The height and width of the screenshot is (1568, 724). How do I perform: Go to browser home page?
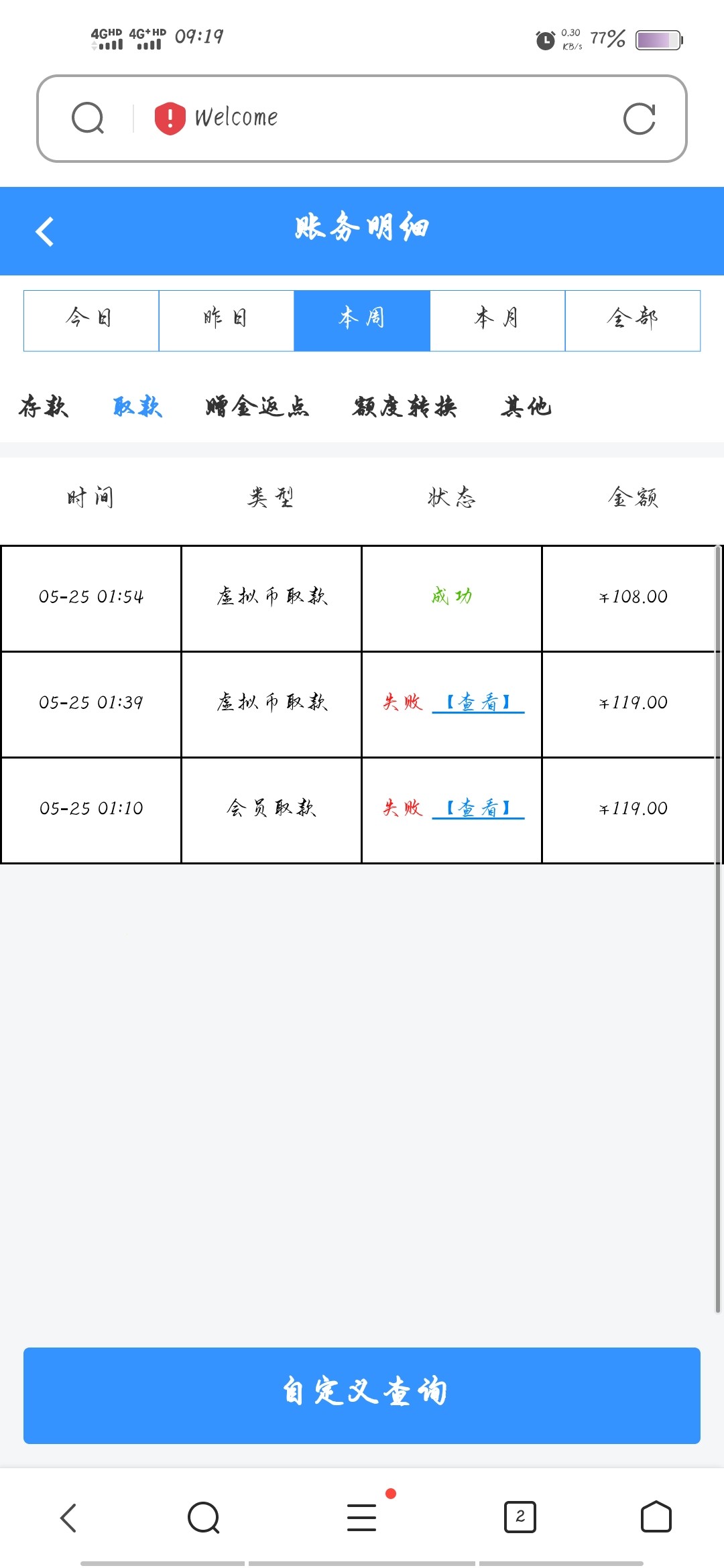point(656,1517)
